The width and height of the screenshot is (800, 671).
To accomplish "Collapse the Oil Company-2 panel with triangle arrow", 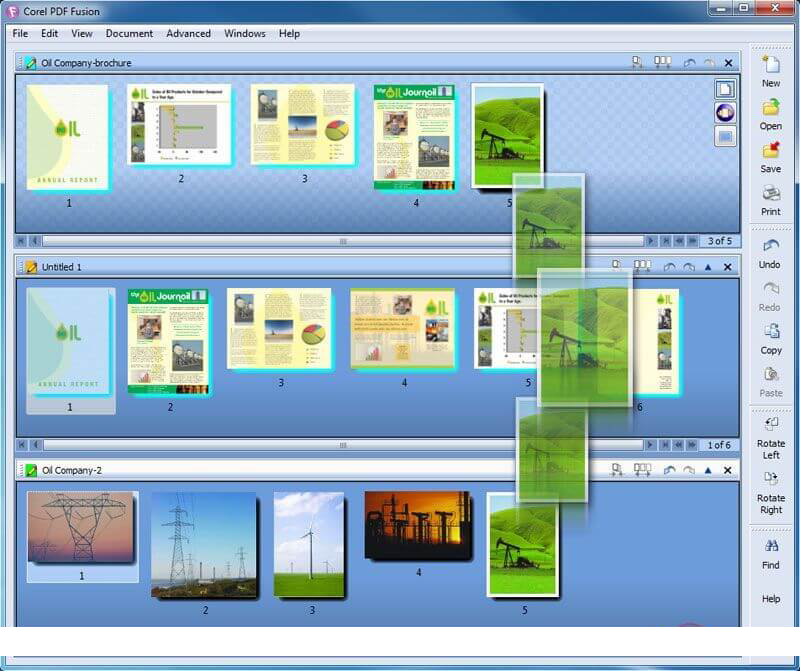I will [708, 470].
